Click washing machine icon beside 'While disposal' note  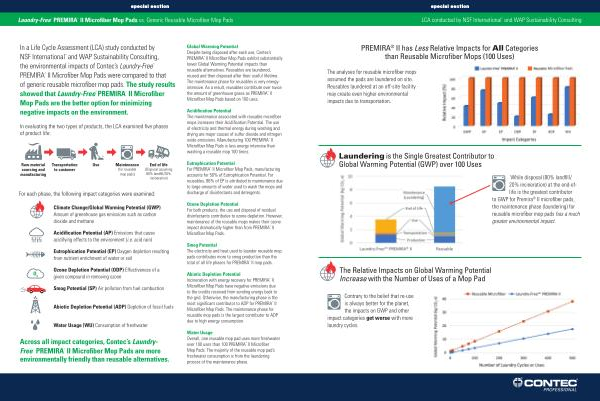coord(499,183)
